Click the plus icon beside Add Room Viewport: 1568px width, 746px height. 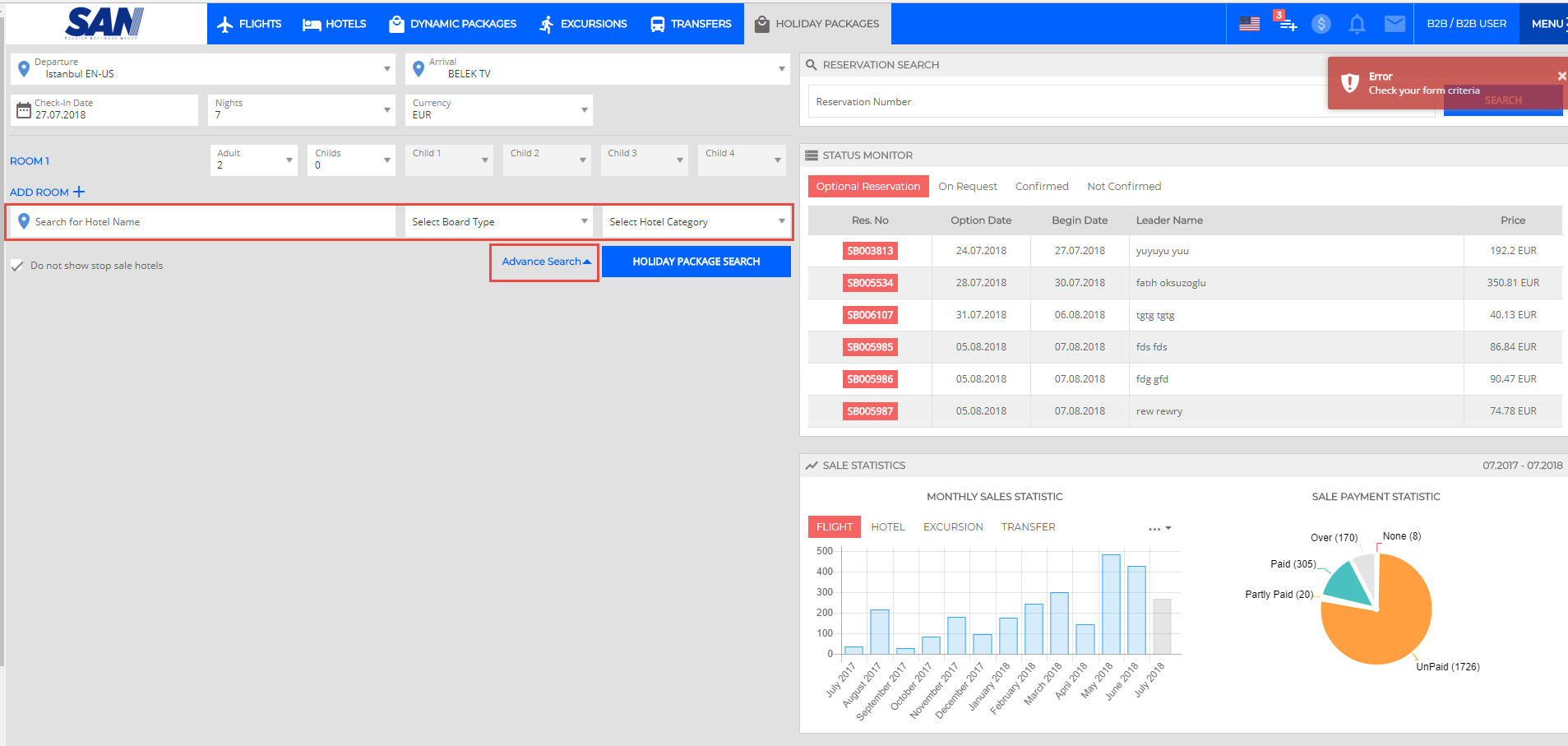[79, 192]
